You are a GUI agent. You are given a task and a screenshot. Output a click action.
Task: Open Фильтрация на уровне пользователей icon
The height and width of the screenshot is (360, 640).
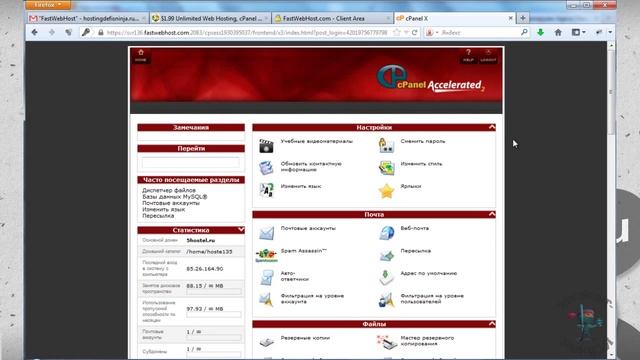386,300
